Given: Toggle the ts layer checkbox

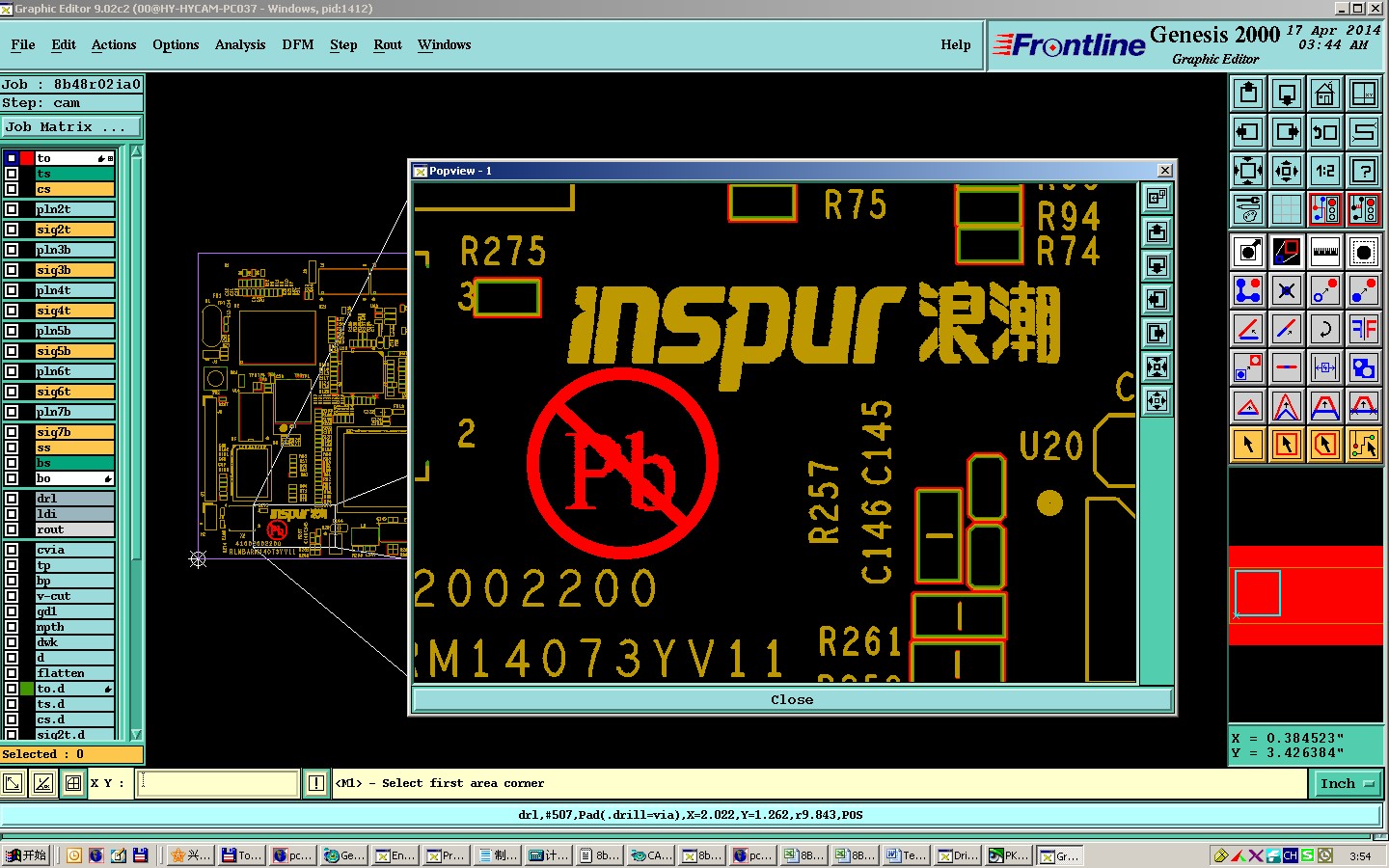Looking at the screenshot, I should click(12, 174).
